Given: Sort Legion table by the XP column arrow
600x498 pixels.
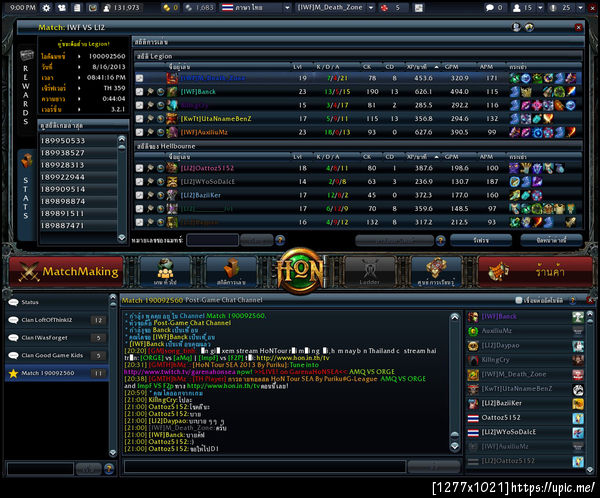Looking at the screenshot, I should pos(437,67).
